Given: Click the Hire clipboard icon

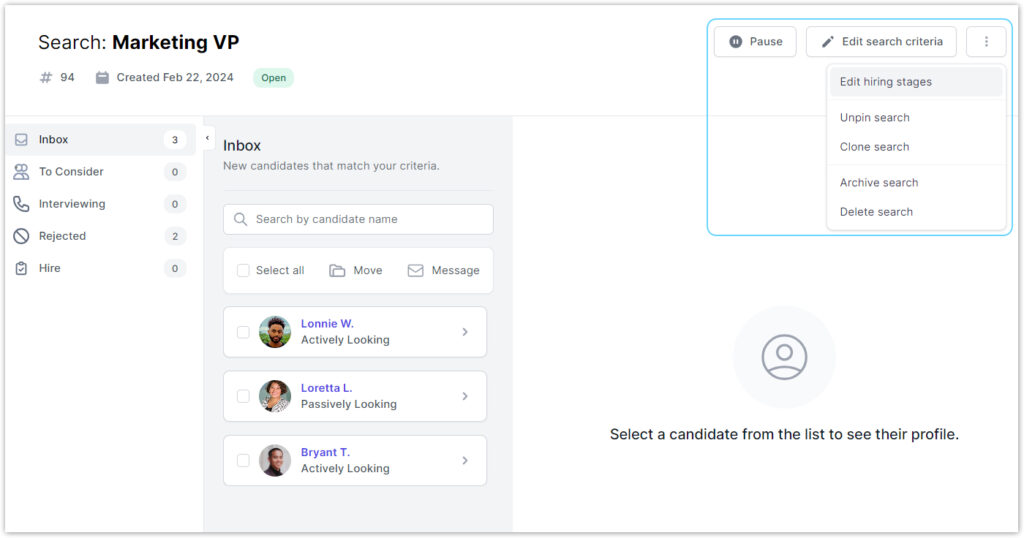Looking at the screenshot, I should click(21, 268).
